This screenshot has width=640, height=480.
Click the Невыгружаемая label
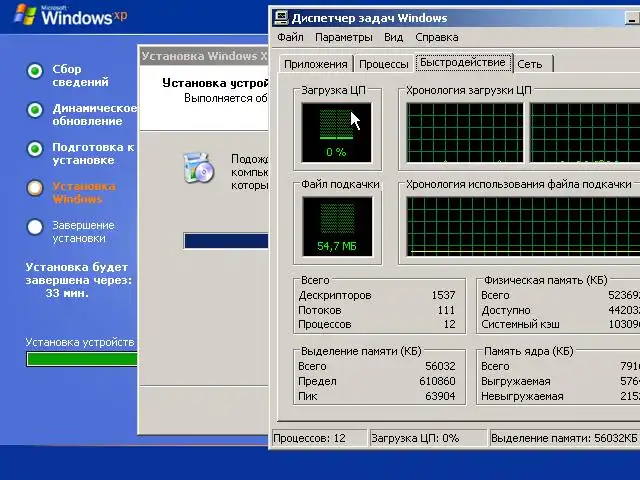pyautogui.click(x=522, y=396)
